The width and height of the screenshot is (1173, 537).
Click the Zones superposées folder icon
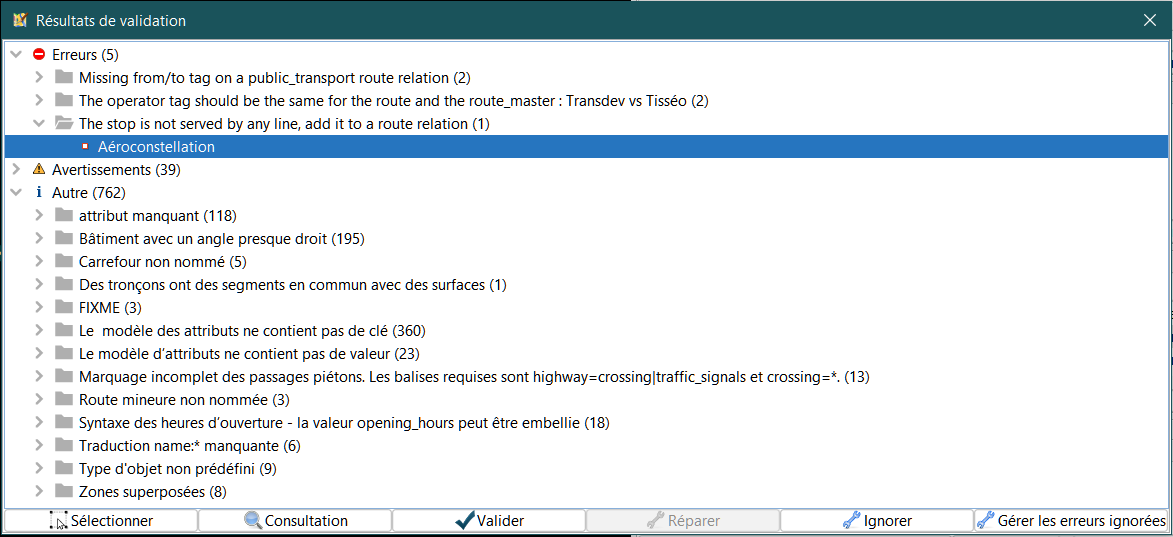[x=64, y=492]
